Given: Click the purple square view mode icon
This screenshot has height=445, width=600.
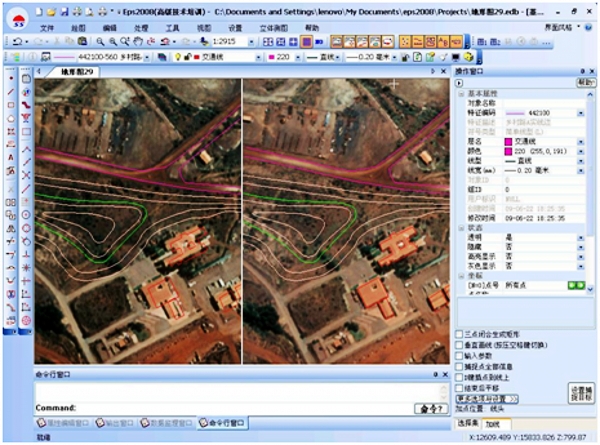Looking at the screenshot, I should (306, 41).
